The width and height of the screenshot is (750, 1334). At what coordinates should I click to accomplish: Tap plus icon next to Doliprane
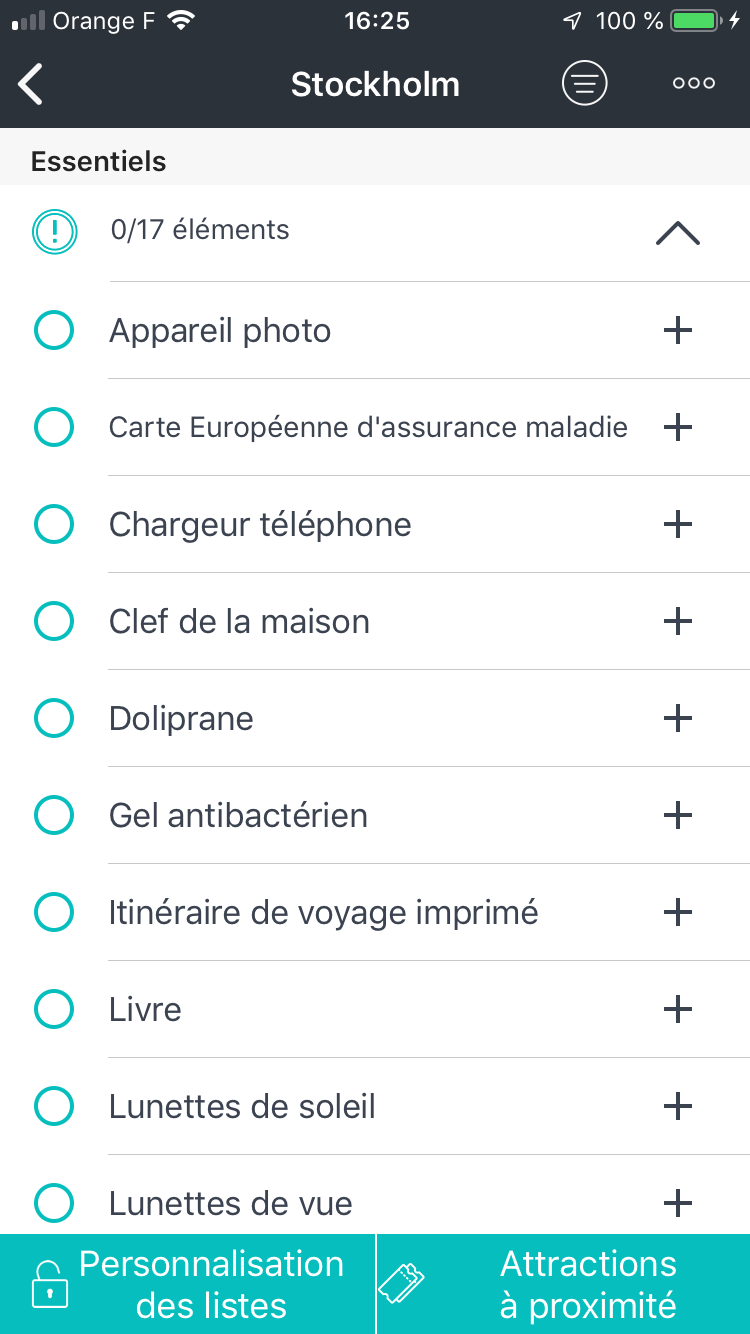click(678, 718)
